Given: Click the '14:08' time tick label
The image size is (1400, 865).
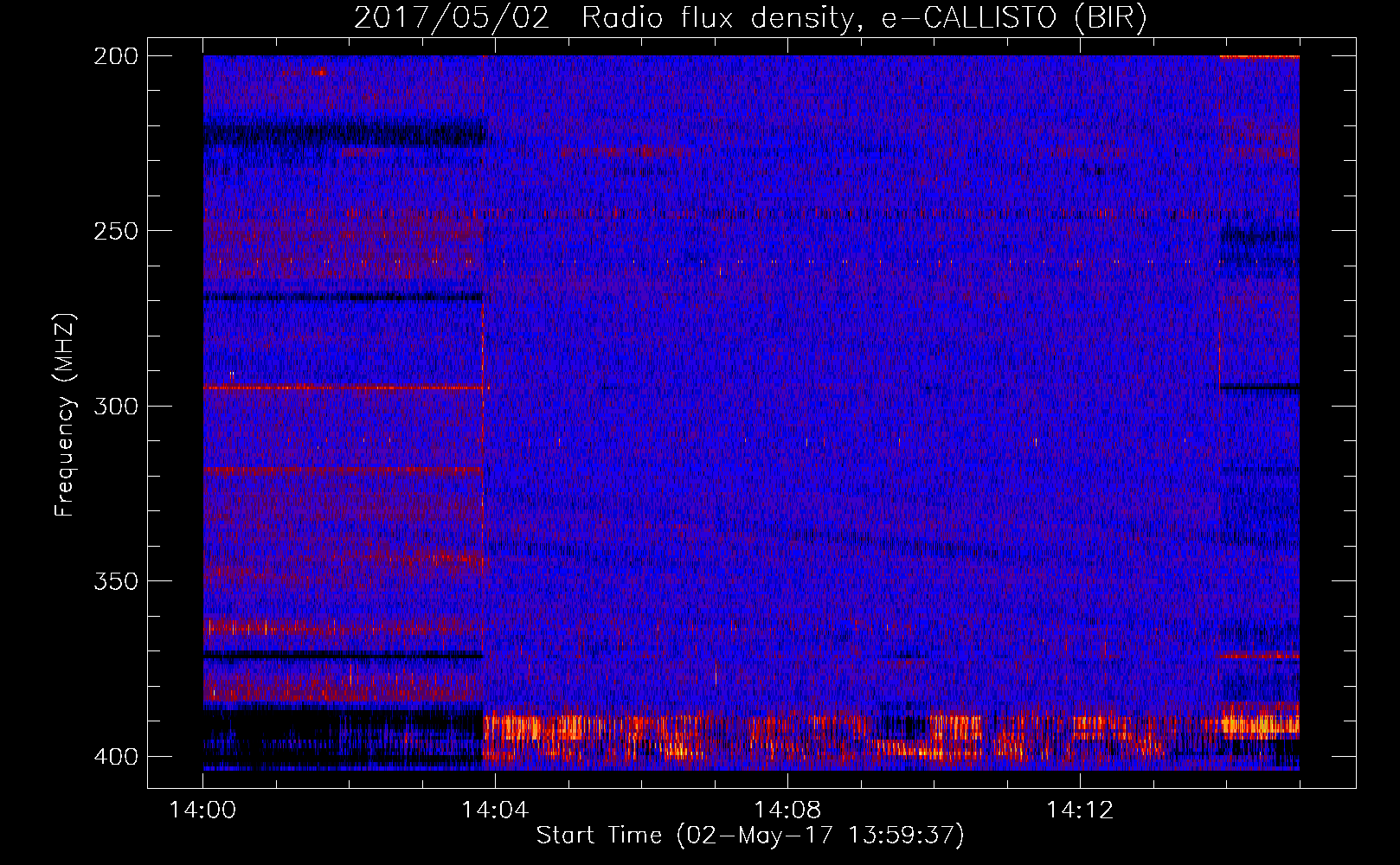Looking at the screenshot, I should point(787,811).
